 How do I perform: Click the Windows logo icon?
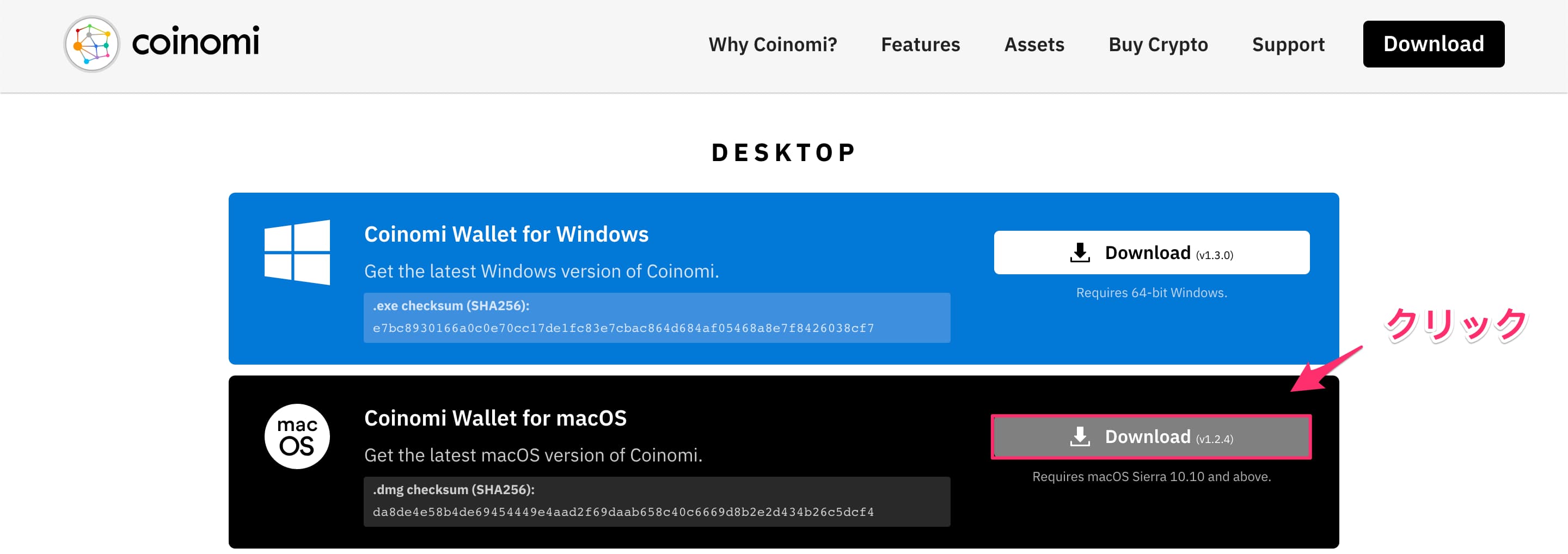tap(297, 253)
